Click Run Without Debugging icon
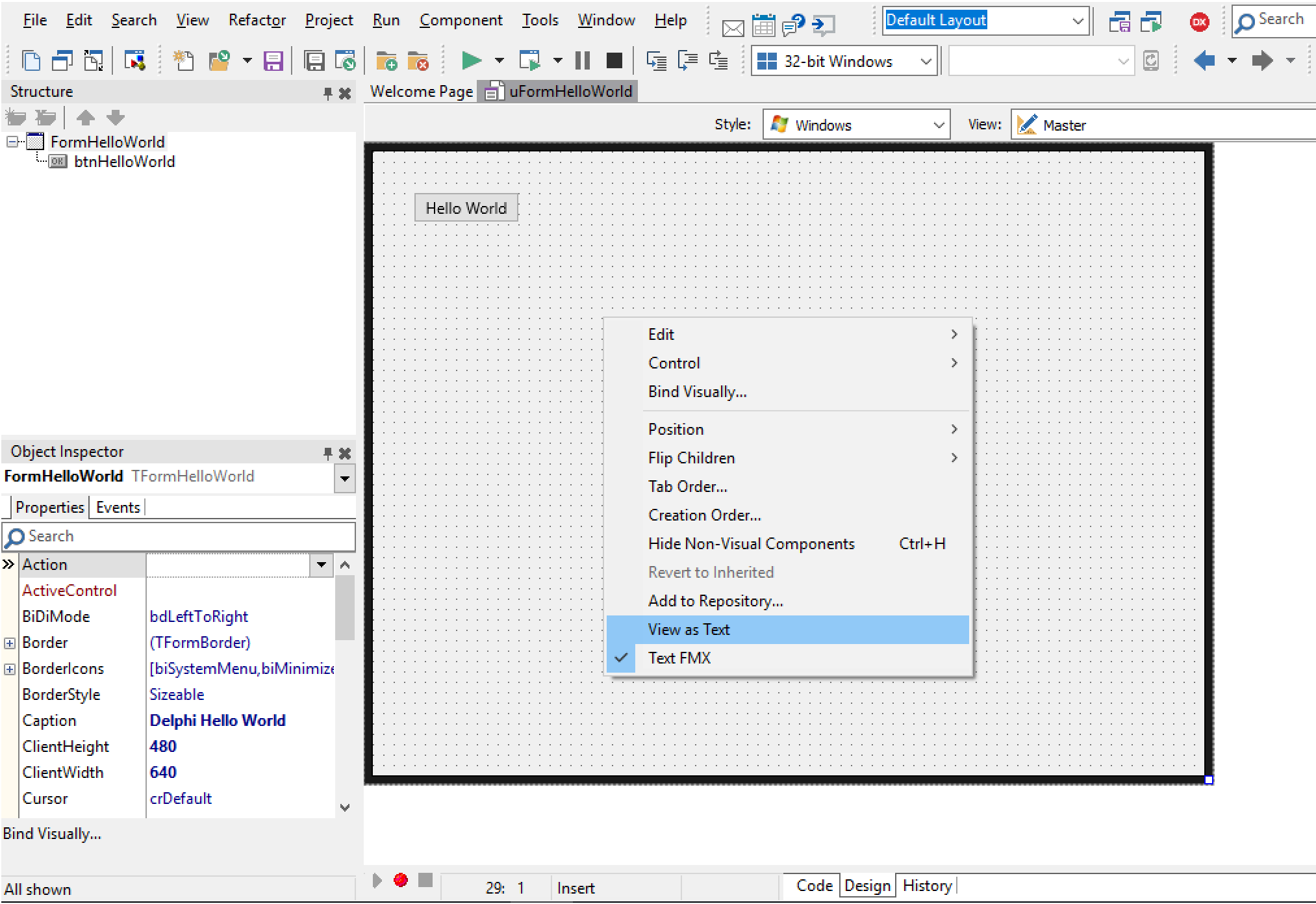1316x904 pixels. (x=529, y=61)
